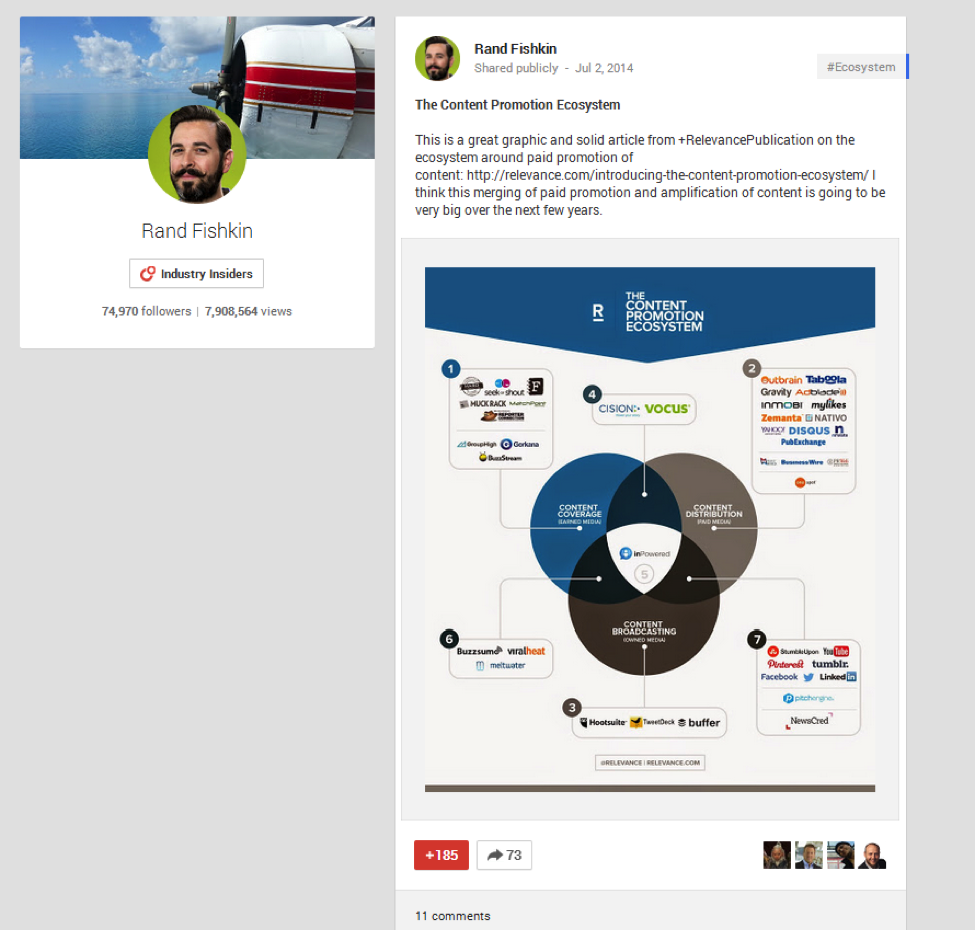Viewport: 975px width, 931px height.
Task: Click the rightmost commenter's avatar
Action: click(x=874, y=855)
